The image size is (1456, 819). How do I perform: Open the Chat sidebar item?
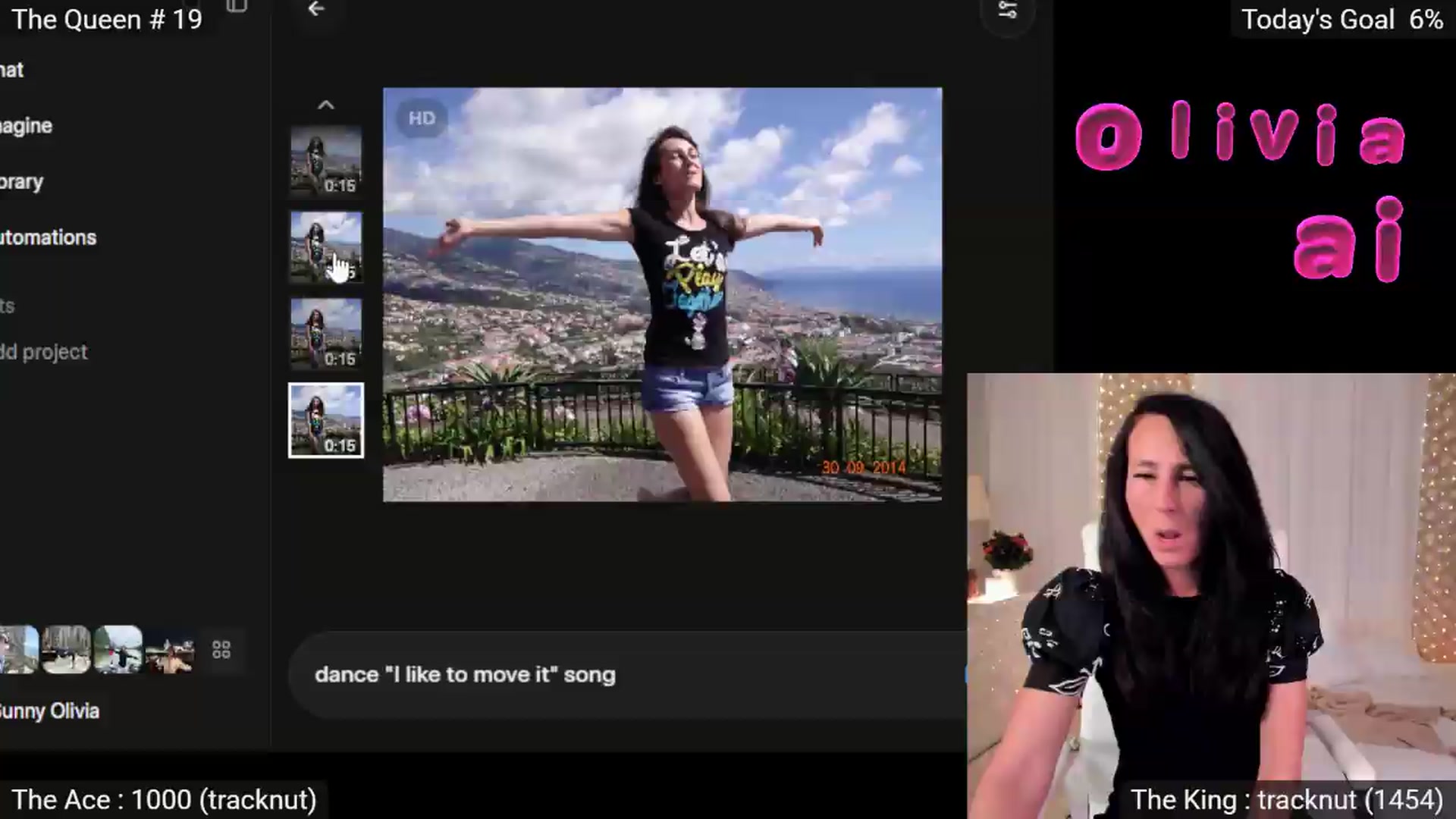pos(11,70)
